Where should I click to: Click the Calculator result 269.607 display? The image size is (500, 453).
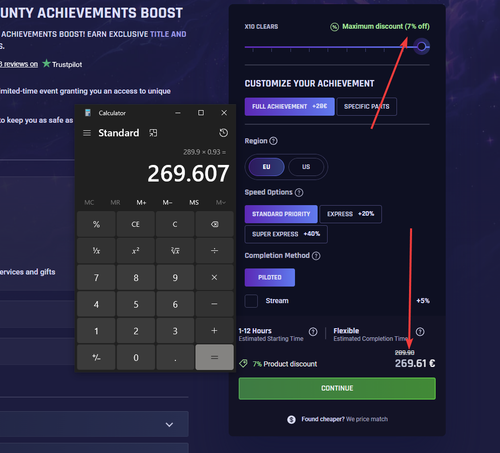coord(188,174)
